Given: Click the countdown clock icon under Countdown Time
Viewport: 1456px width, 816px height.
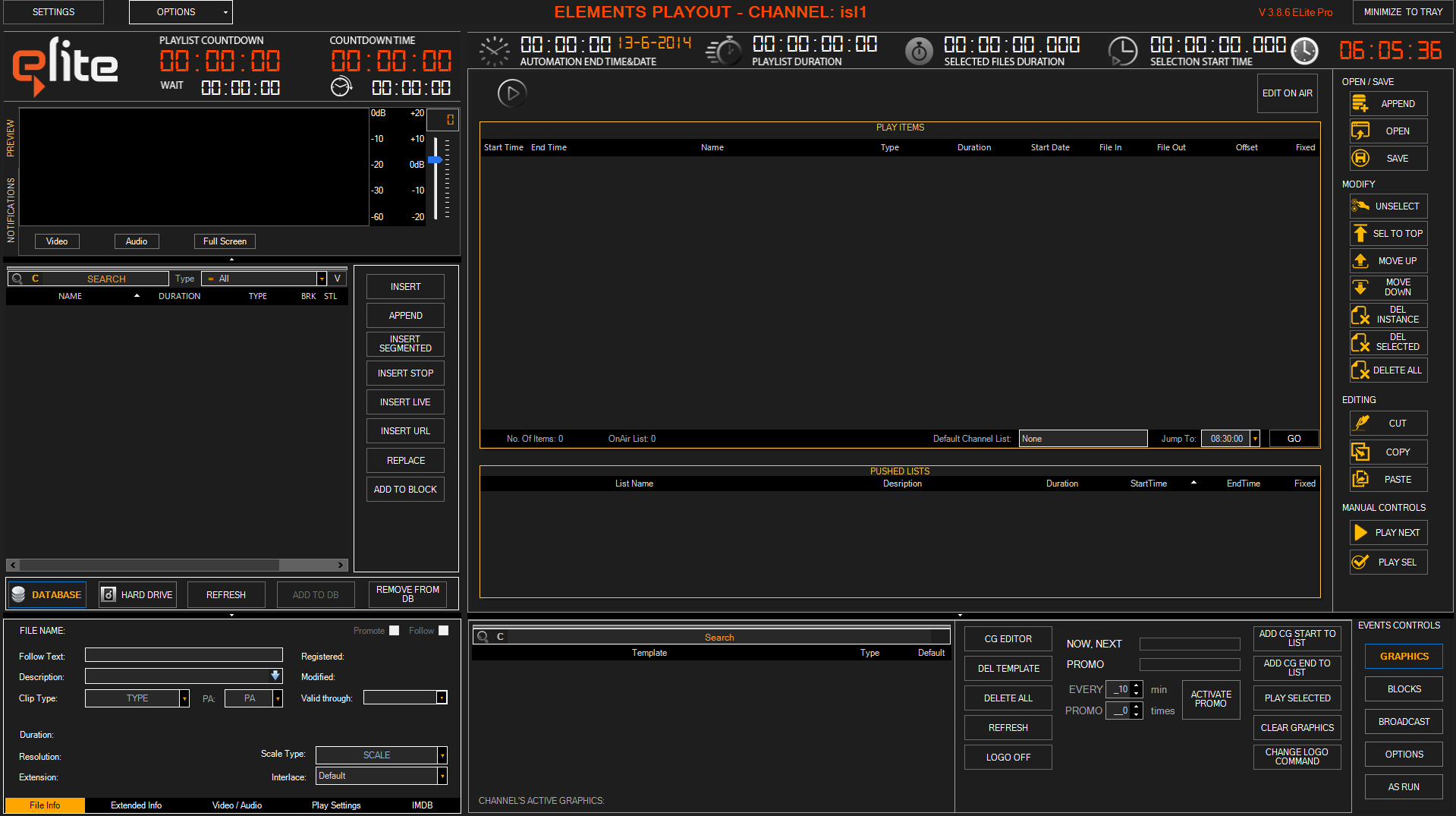Looking at the screenshot, I should (x=341, y=87).
